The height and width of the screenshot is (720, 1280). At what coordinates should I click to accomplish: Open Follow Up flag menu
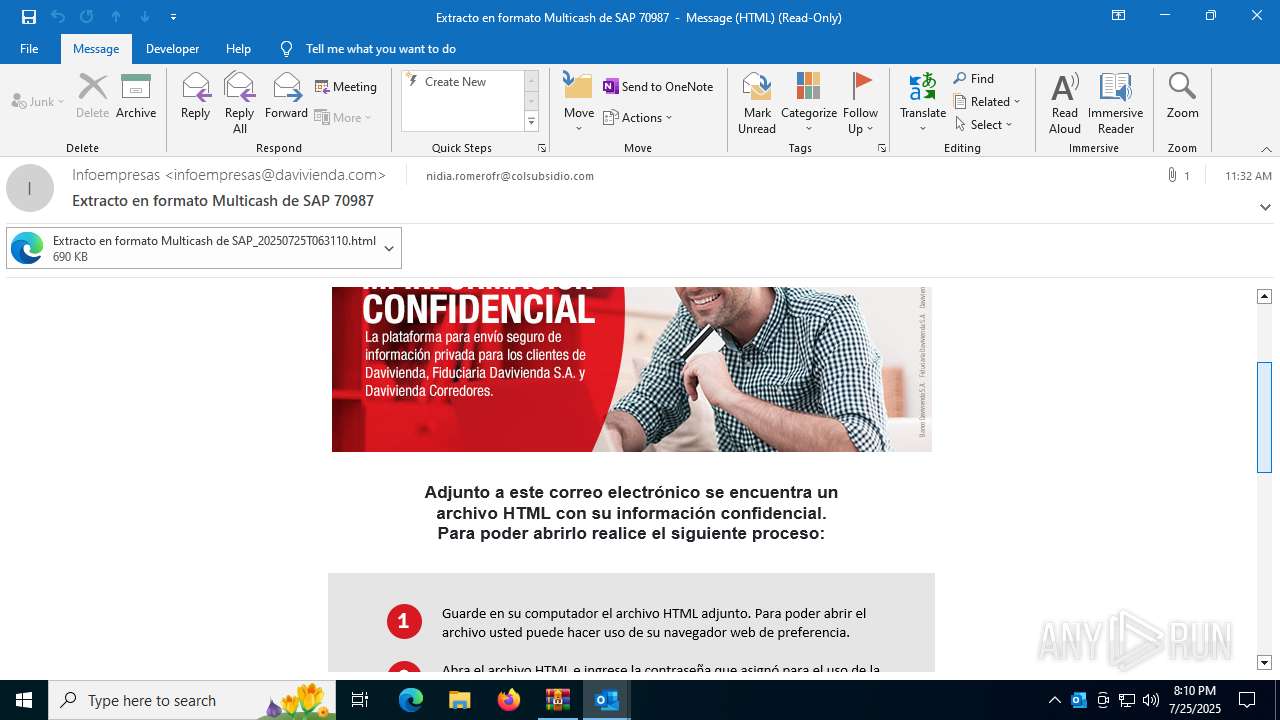pyautogui.click(x=860, y=103)
